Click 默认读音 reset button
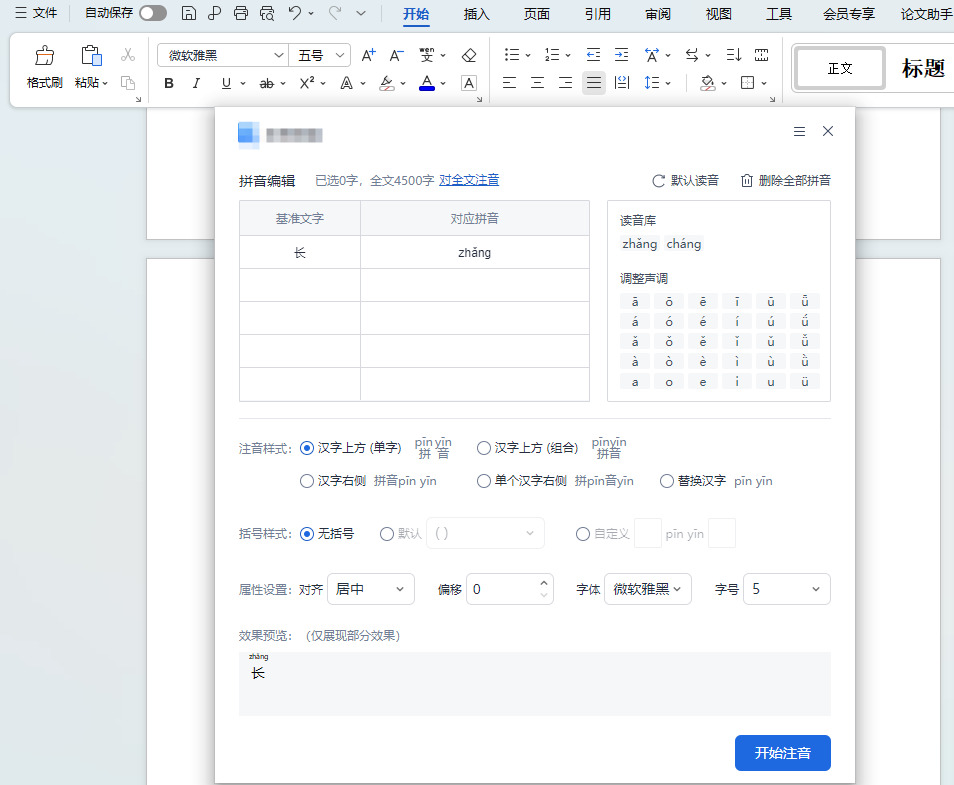 point(686,181)
